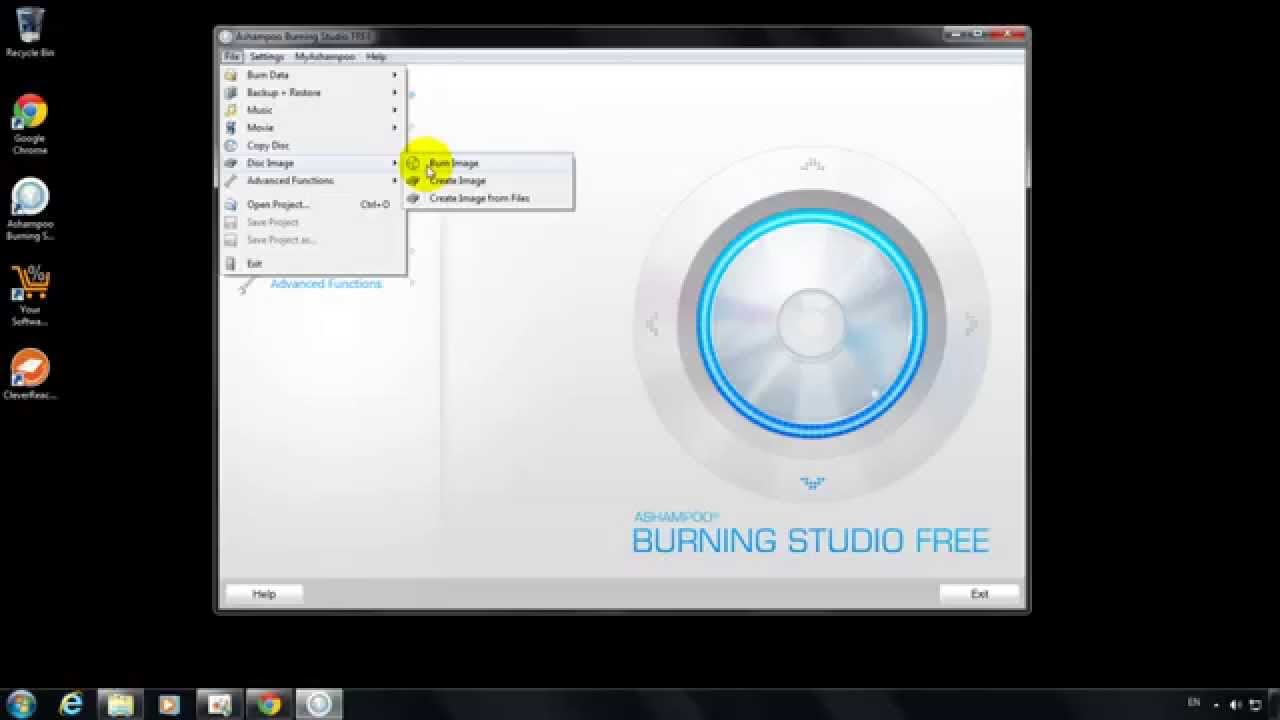Screen dimensions: 1280x720
Task: Select the CleverReach desktop shortcut
Action: click(30, 374)
